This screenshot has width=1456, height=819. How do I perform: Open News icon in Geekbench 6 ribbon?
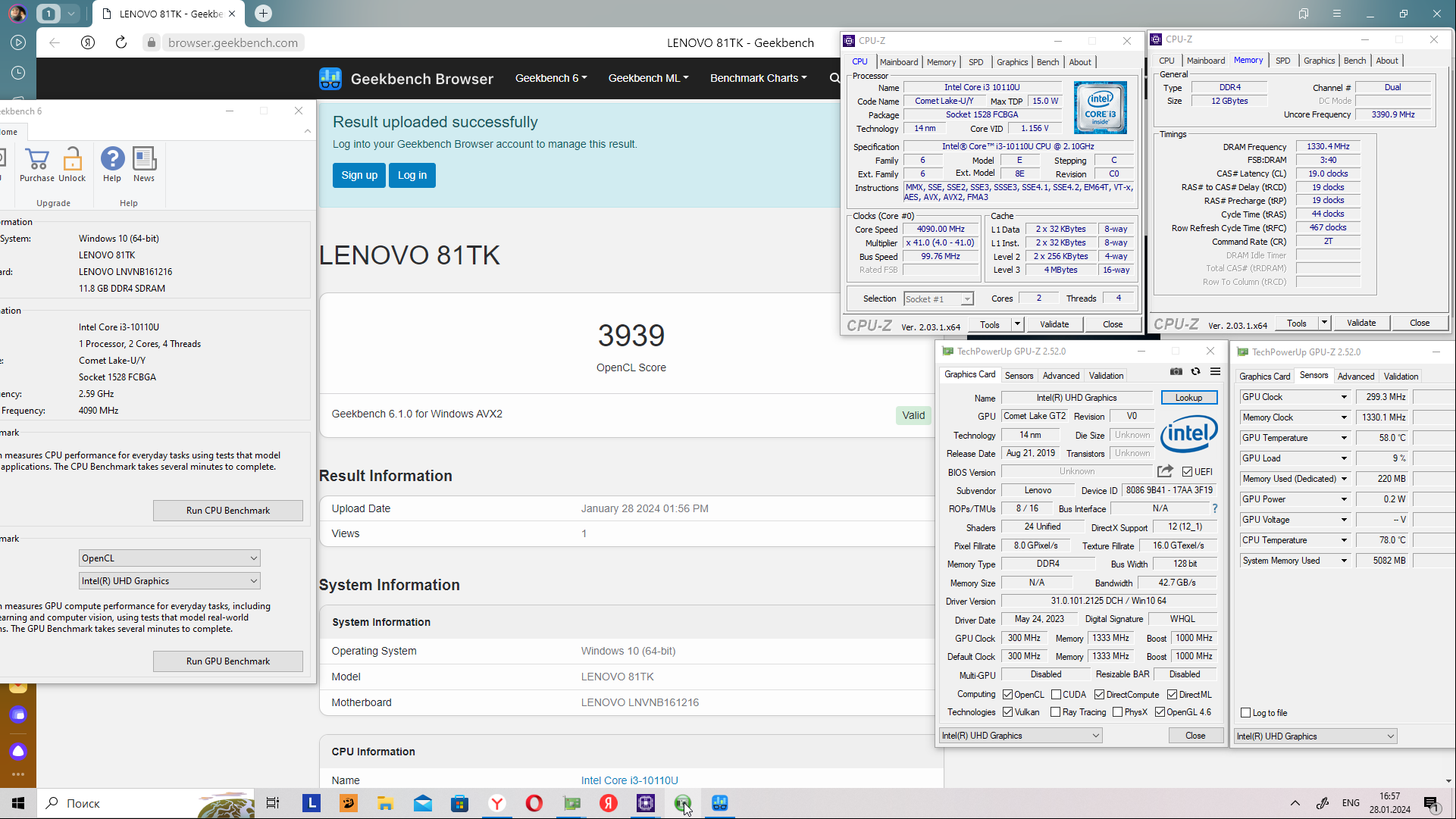coord(144,160)
